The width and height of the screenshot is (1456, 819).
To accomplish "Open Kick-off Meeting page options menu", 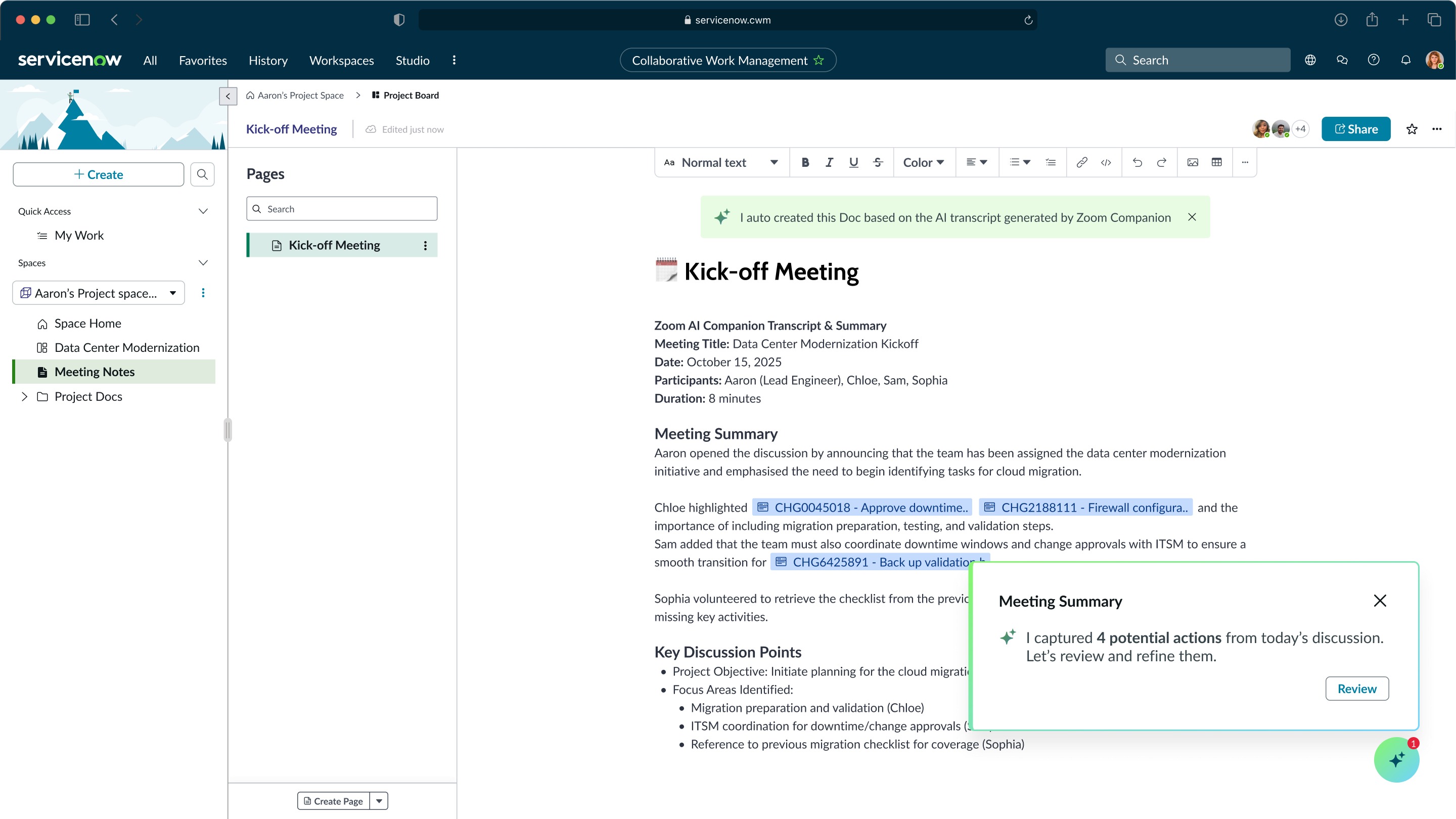I will pyautogui.click(x=426, y=245).
